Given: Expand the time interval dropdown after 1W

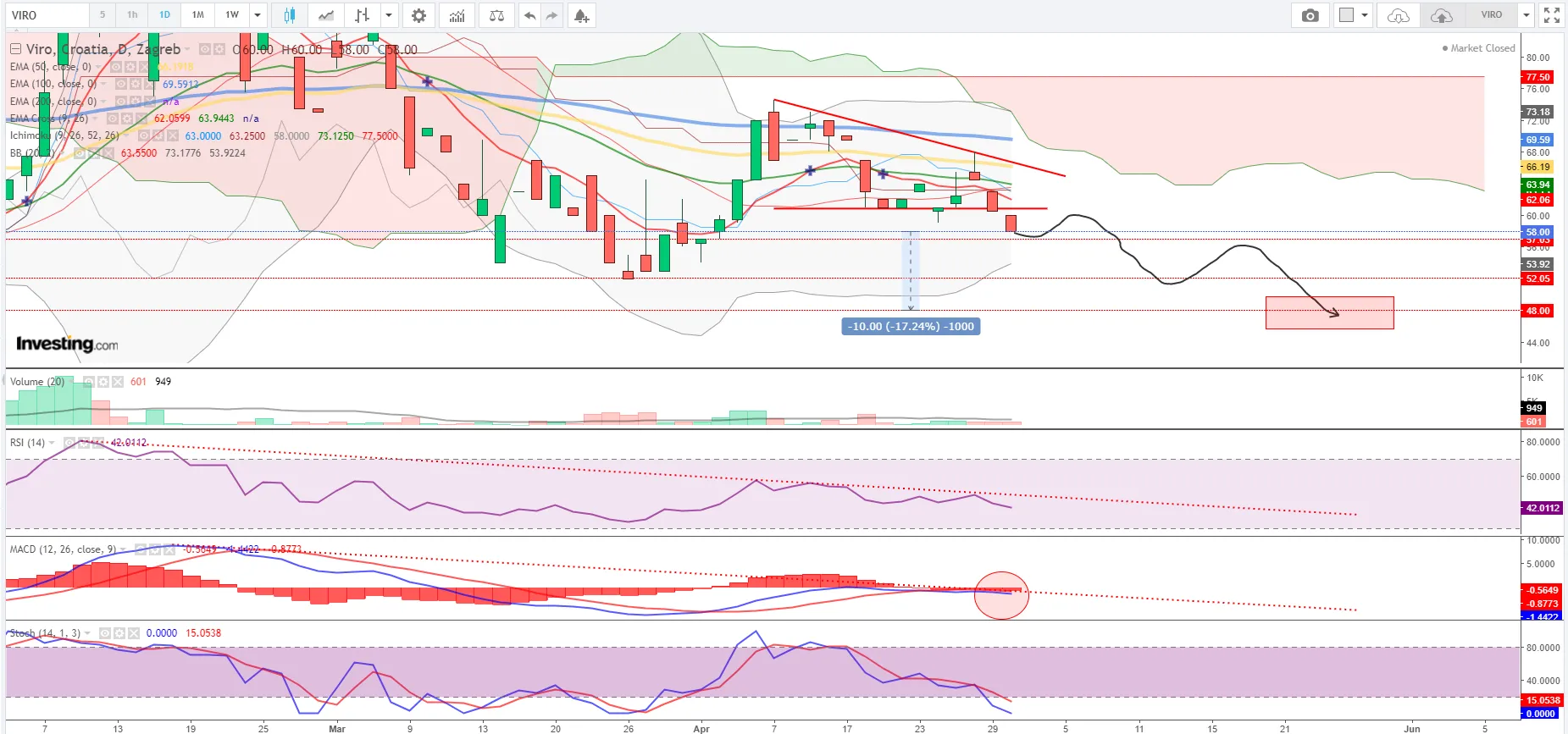Looking at the screenshot, I should [x=258, y=15].
